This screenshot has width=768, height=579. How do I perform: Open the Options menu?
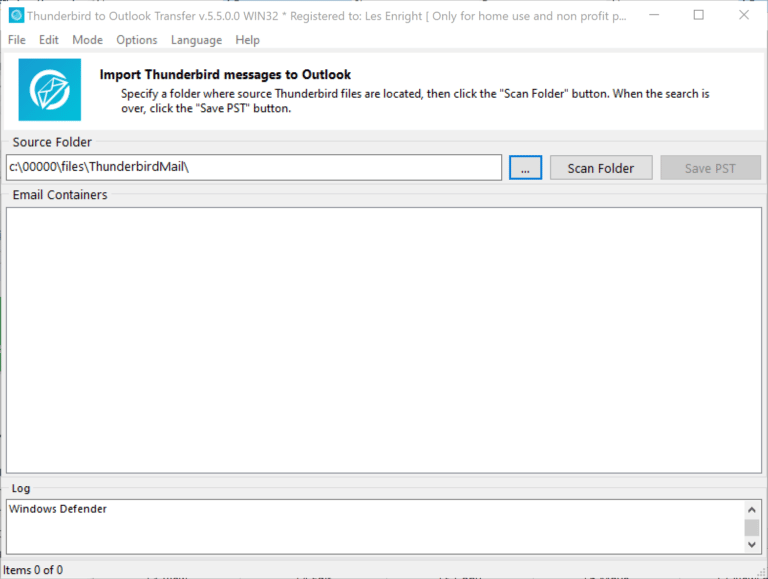pos(137,40)
